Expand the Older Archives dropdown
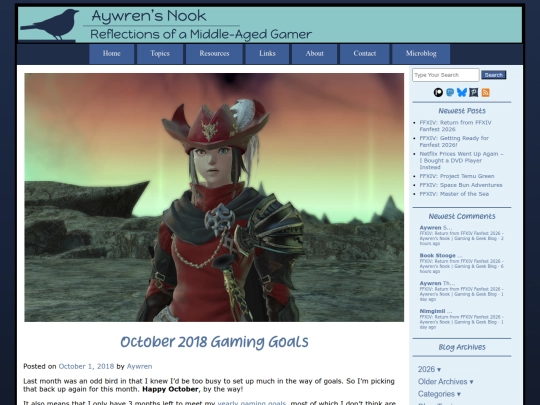The height and width of the screenshot is (405, 540). 445,382
